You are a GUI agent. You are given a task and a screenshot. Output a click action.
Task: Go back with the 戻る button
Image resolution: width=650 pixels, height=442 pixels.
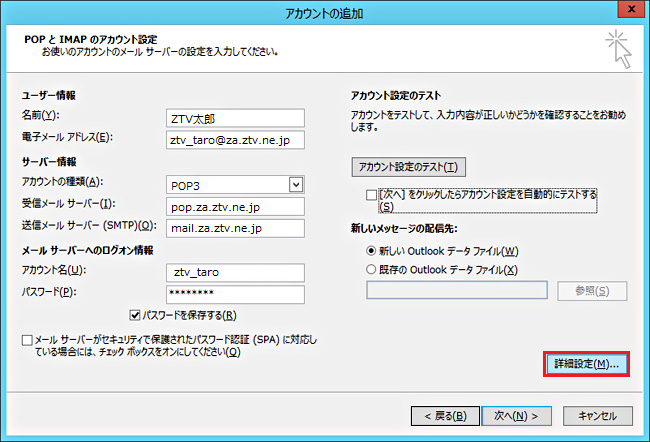point(439,415)
